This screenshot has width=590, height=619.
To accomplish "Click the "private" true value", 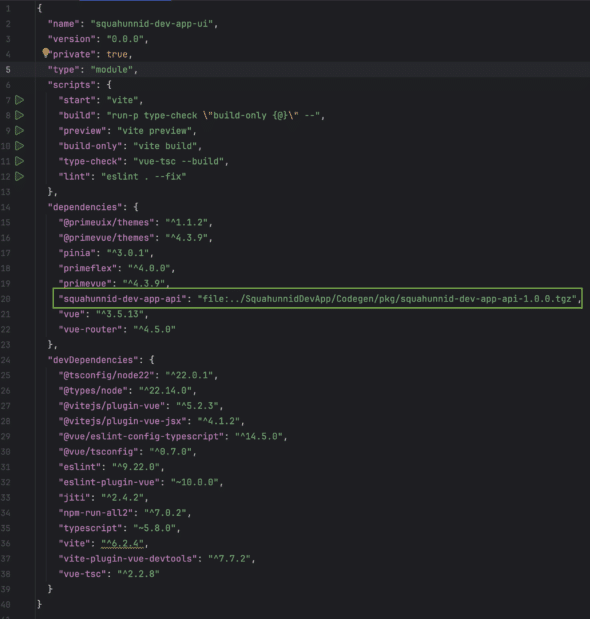I will 117,54.
